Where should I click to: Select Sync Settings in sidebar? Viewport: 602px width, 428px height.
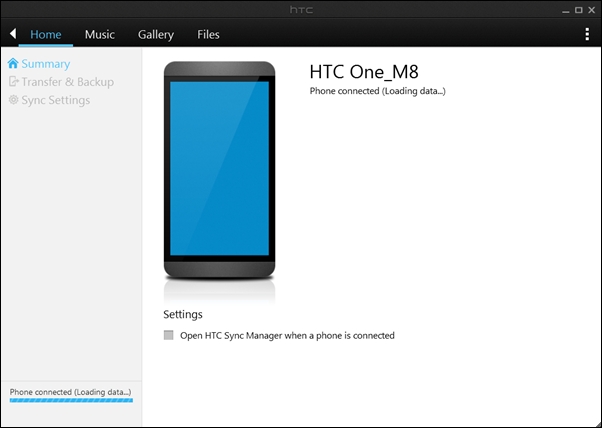56,100
